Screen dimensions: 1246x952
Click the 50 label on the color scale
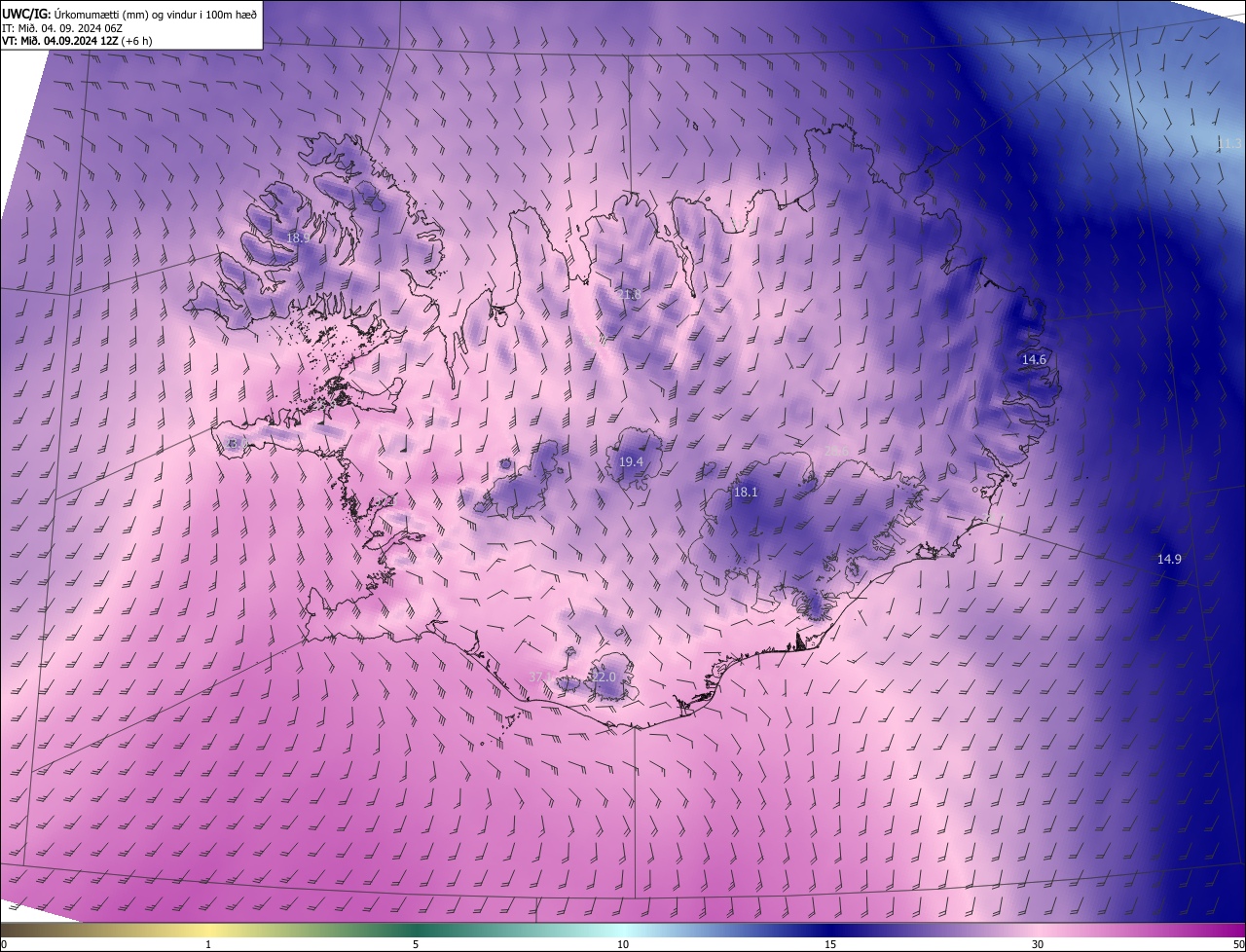click(x=1238, y=944)
